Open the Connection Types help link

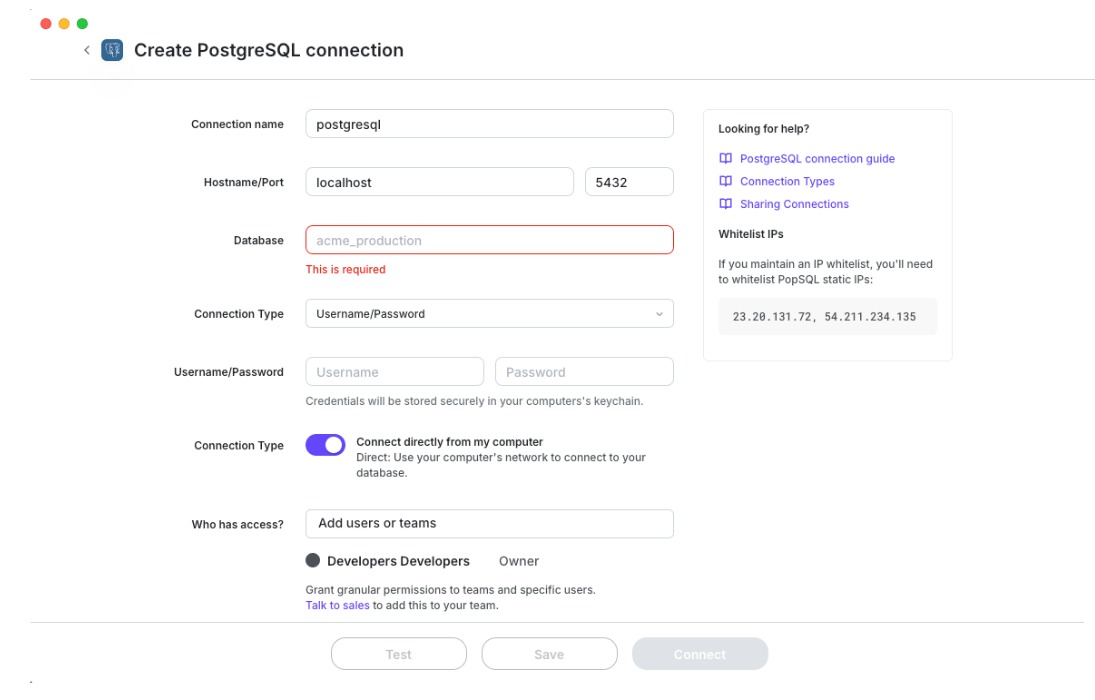(x=787, y=182)
